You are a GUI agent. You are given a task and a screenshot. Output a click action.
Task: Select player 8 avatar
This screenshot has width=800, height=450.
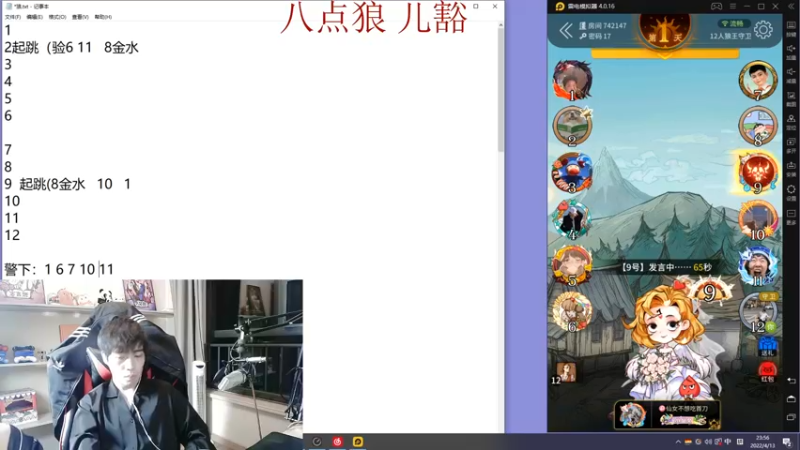click(x=758, y=126)
